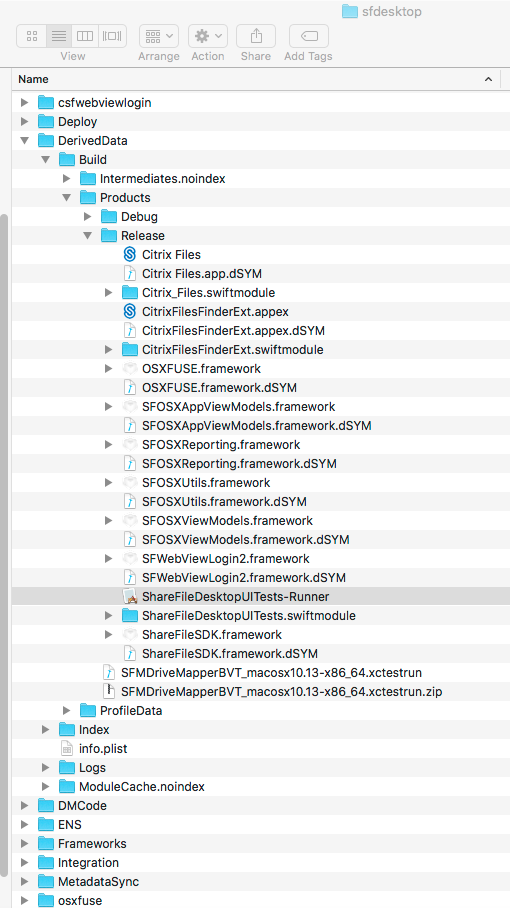Click SFWebViewLogin2.framework icon
Screen dimensions: 510x908
click(130, 559)
